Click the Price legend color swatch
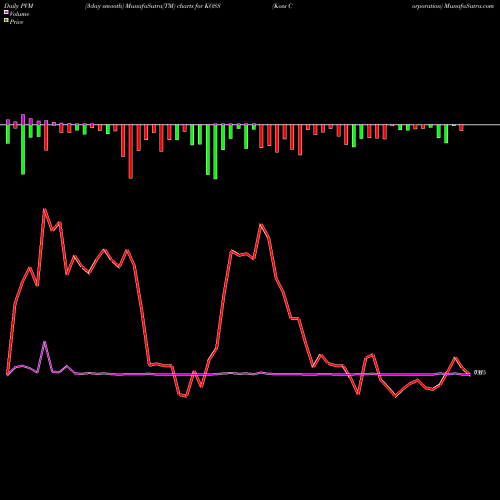The height and width of the screenshot is (500, 500). (x=6, y=20)
